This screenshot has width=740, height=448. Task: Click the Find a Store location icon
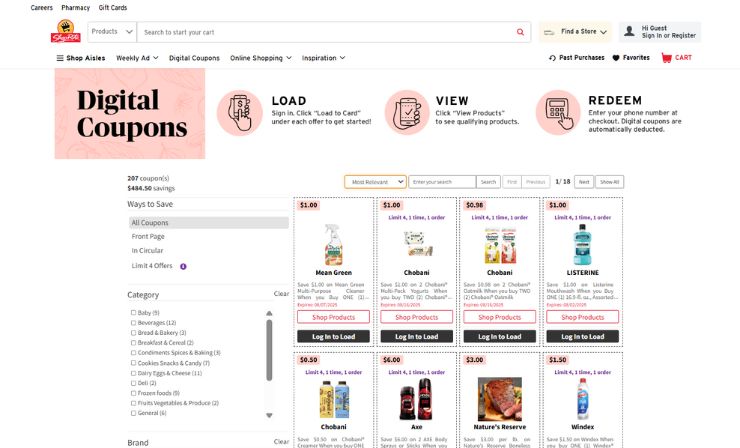pyautogui.click(x=549, y=32)
